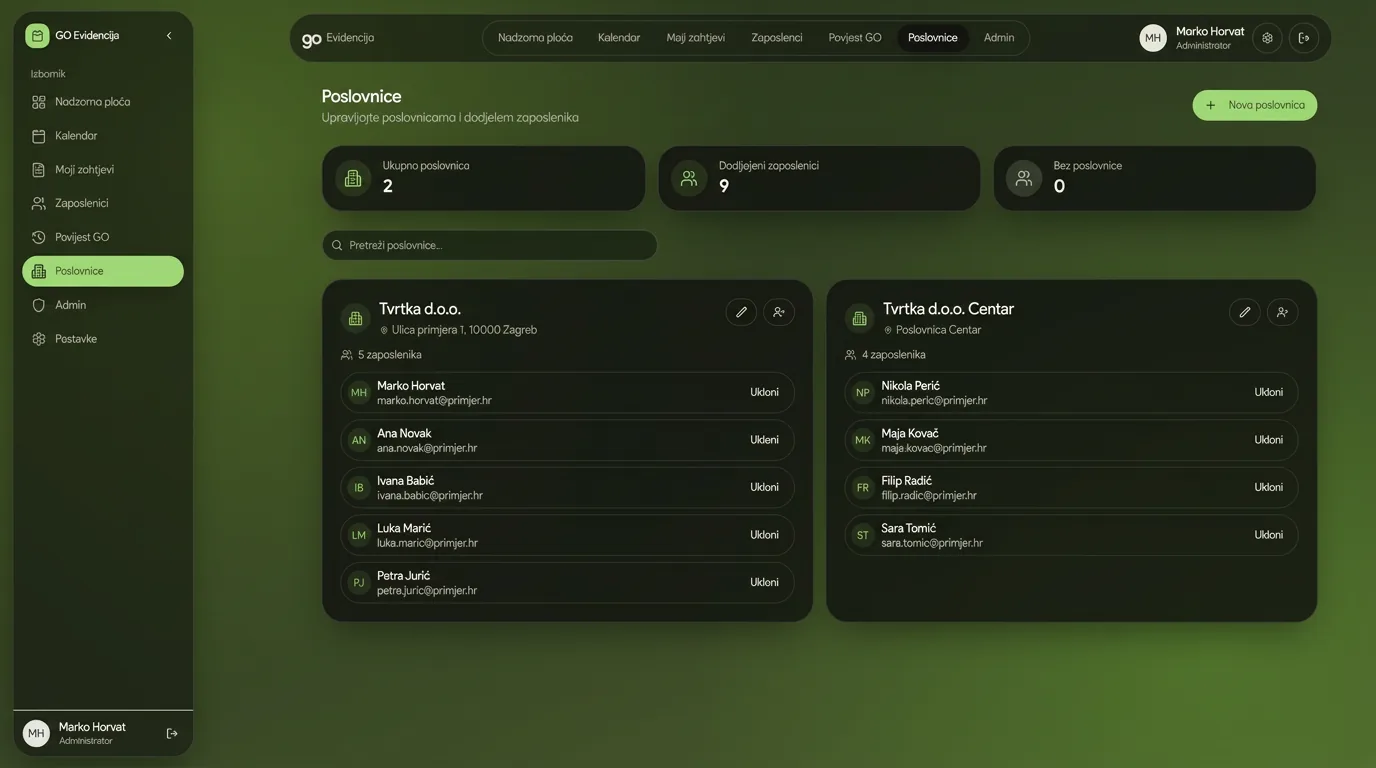Screen dimensions: 1376x768
Task: Open Admin in the sidebar
Action: 103,305
